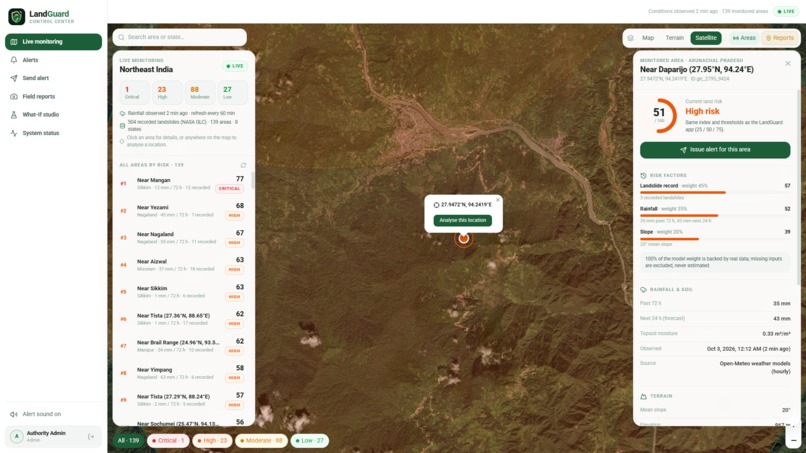The image size is (806, 453).
Task: Open the Near Aizwal area row
Action: tap(182, 265)
